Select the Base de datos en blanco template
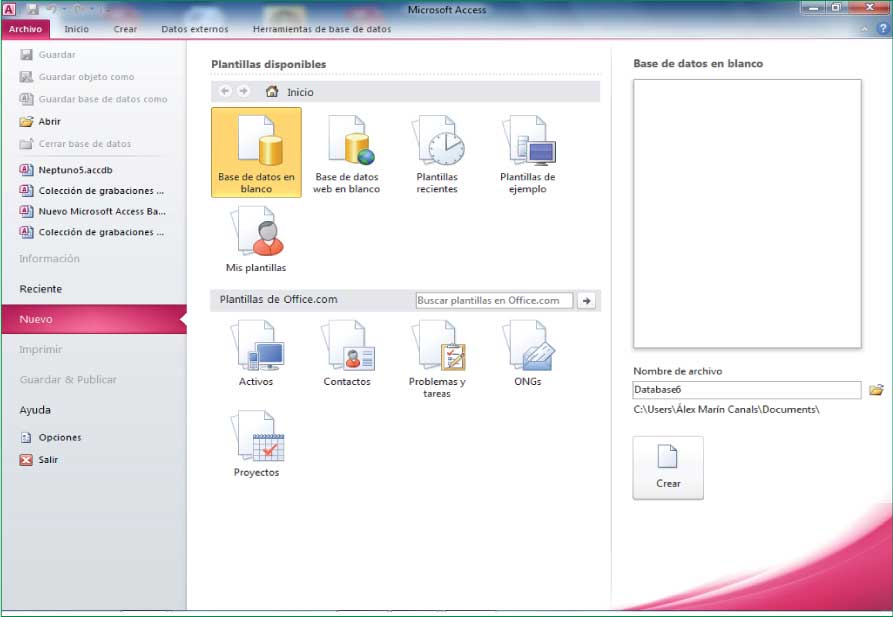Screen dimensions: 893x617 [256, 152]
